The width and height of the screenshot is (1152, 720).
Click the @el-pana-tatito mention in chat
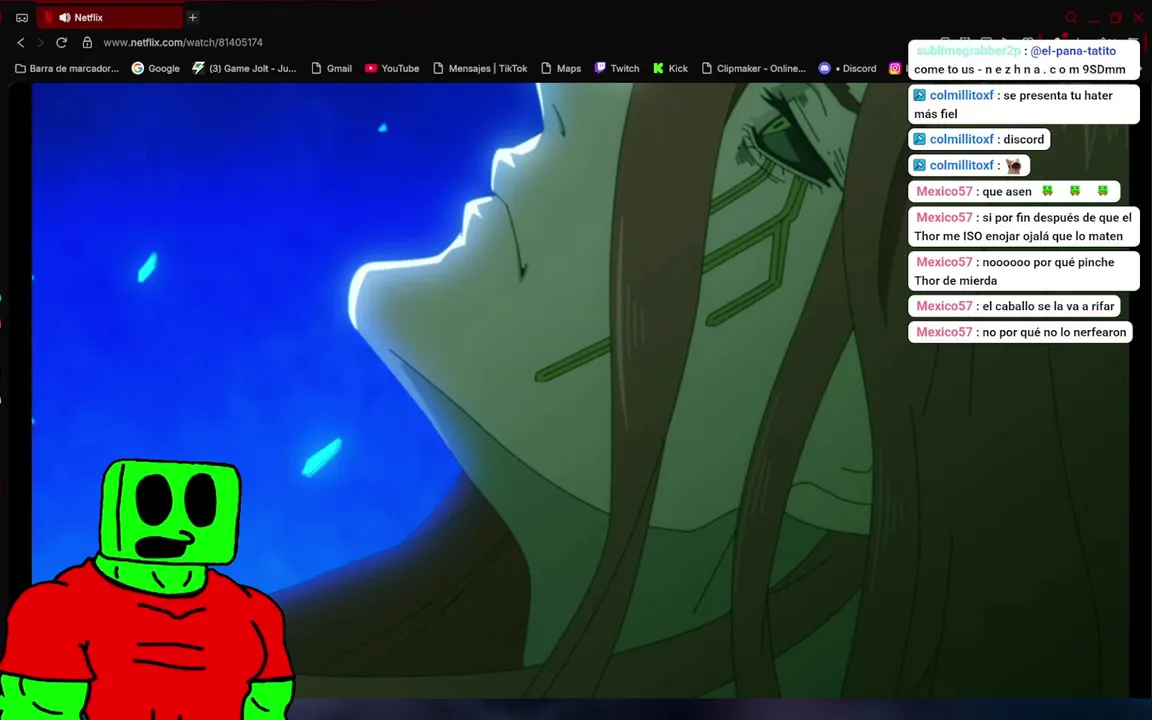[x=1073, y=51]
